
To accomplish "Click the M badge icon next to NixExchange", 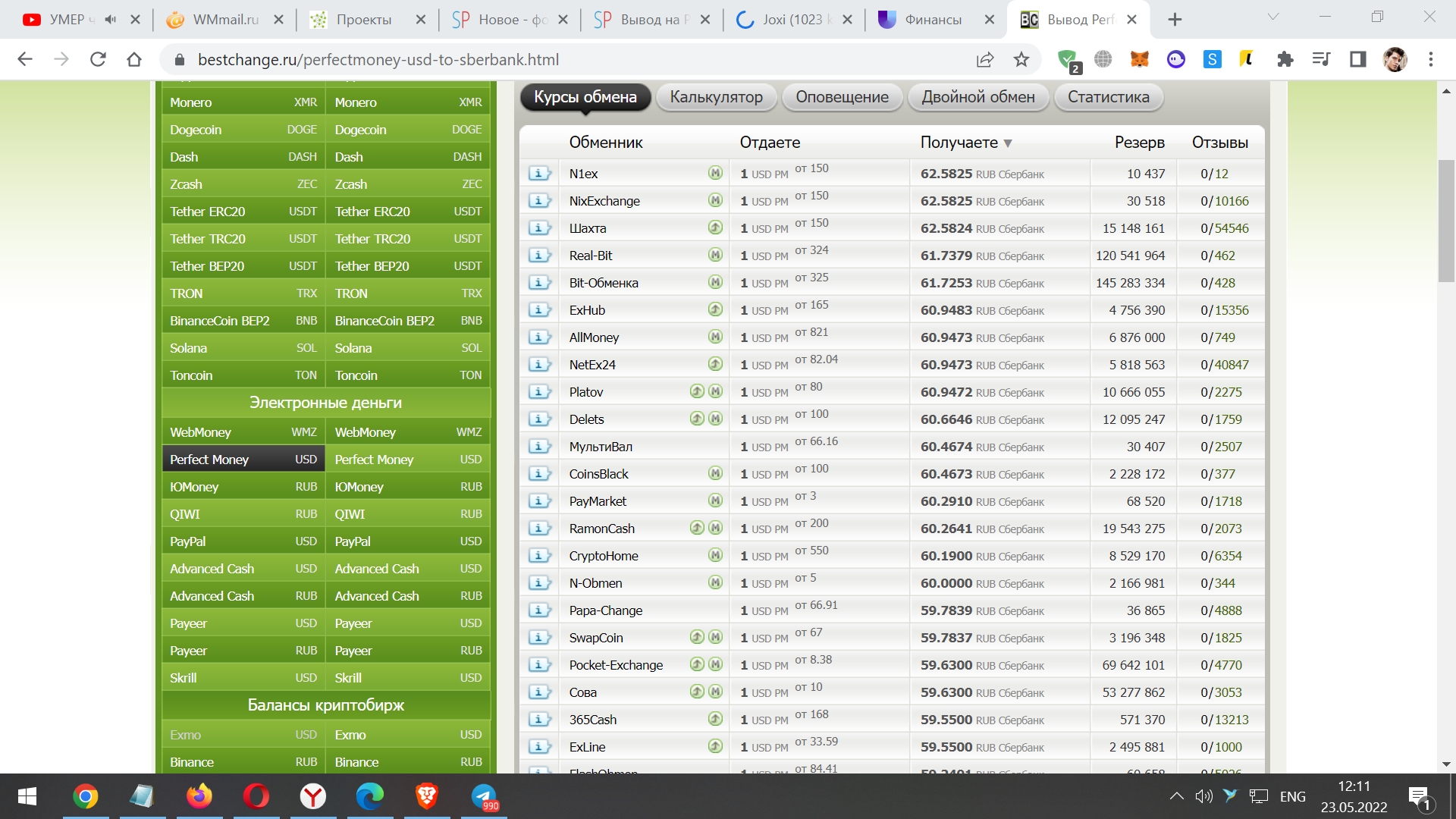I will 715,200.
